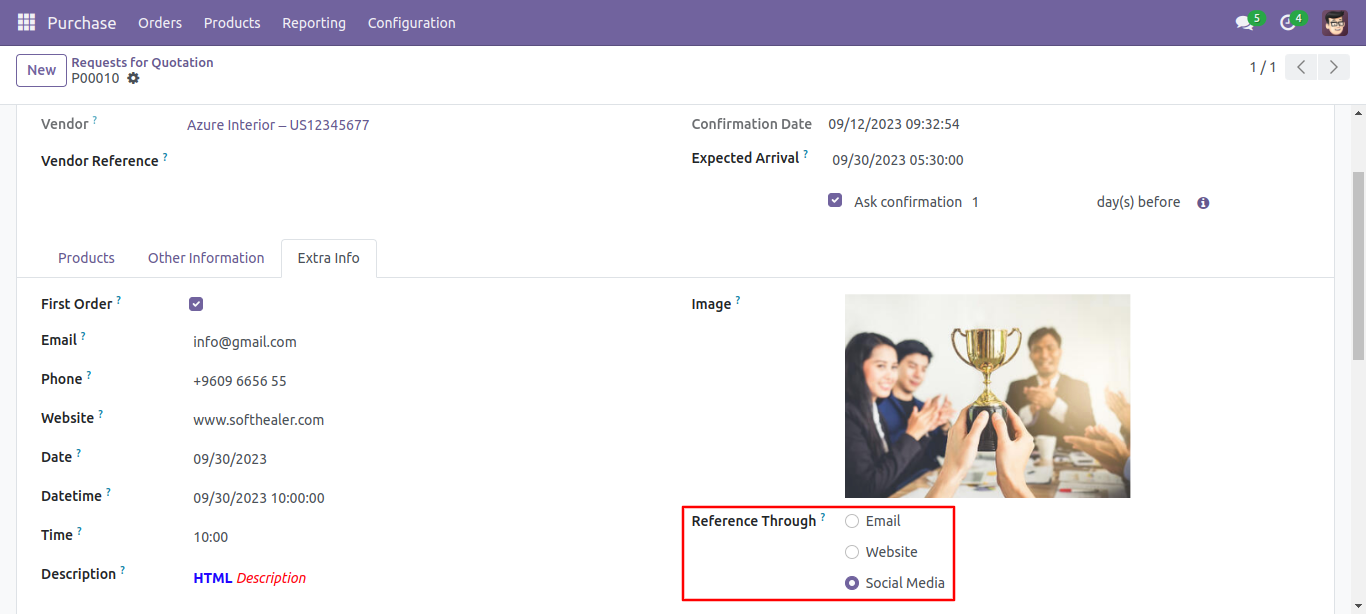
Task: Click the 1 / 1 pager counter
Action: pos(1263,67)
